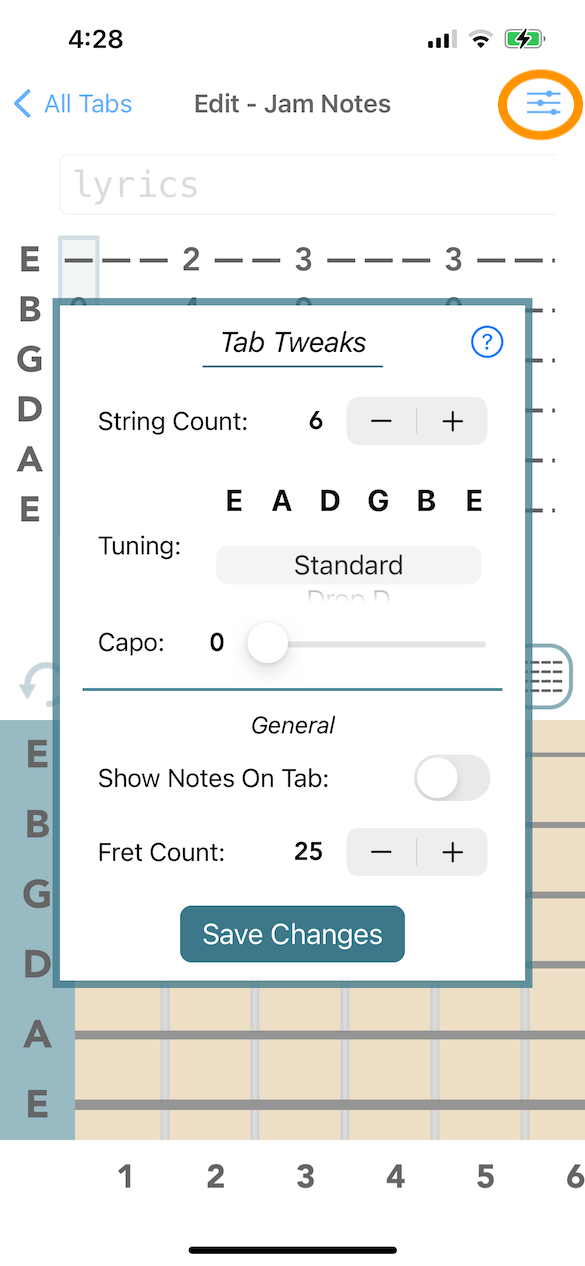Decrease Fret Count with the minus icon
Image resolution: width=585 pixels, height=1266 pixels.
(381, 852)
